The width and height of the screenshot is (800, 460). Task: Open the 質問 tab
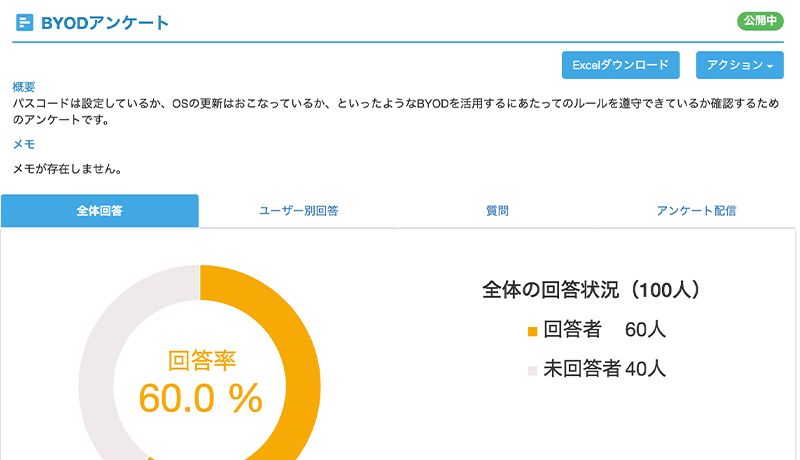[x=497, y=211]
